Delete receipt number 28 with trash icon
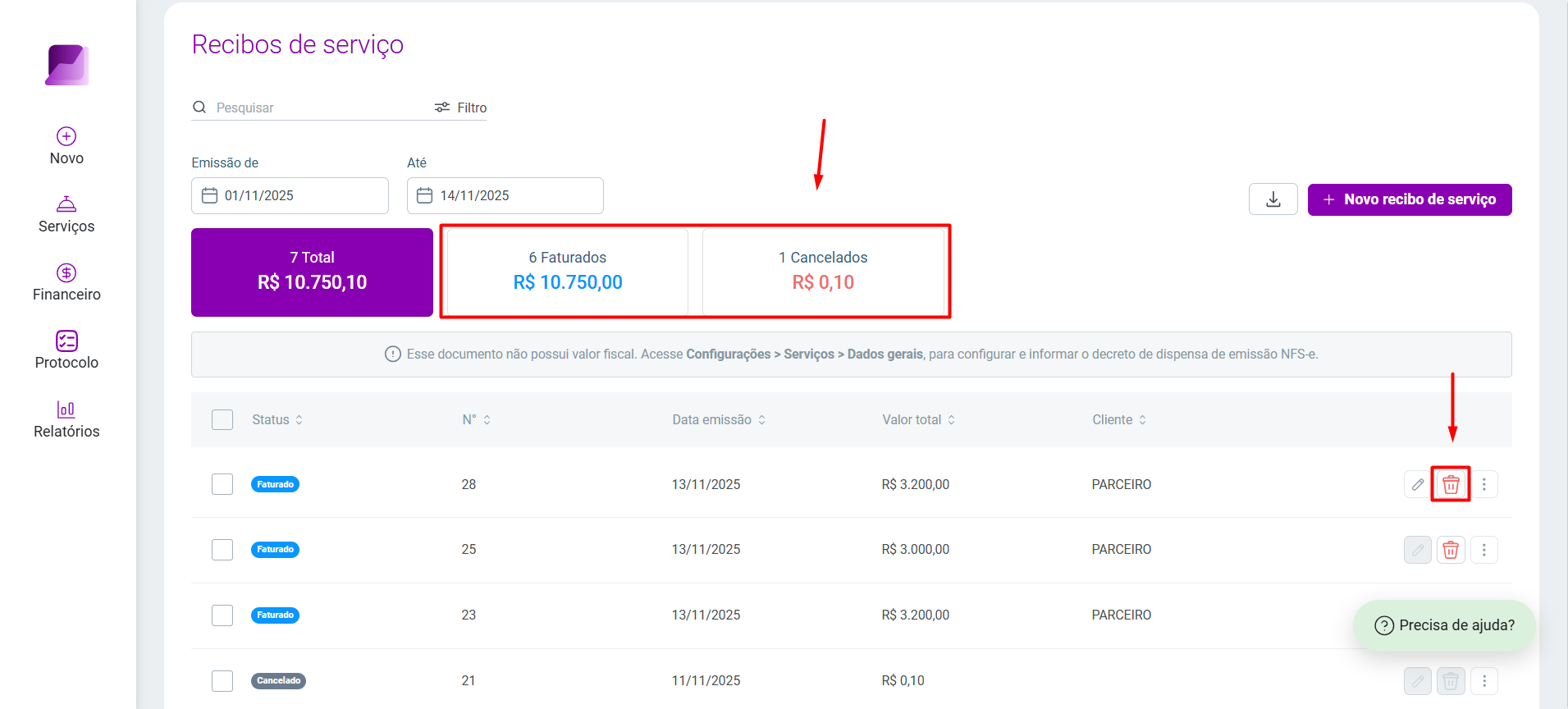The height and width of the screenshot is (709, 1568). (x=1451, y=484)
